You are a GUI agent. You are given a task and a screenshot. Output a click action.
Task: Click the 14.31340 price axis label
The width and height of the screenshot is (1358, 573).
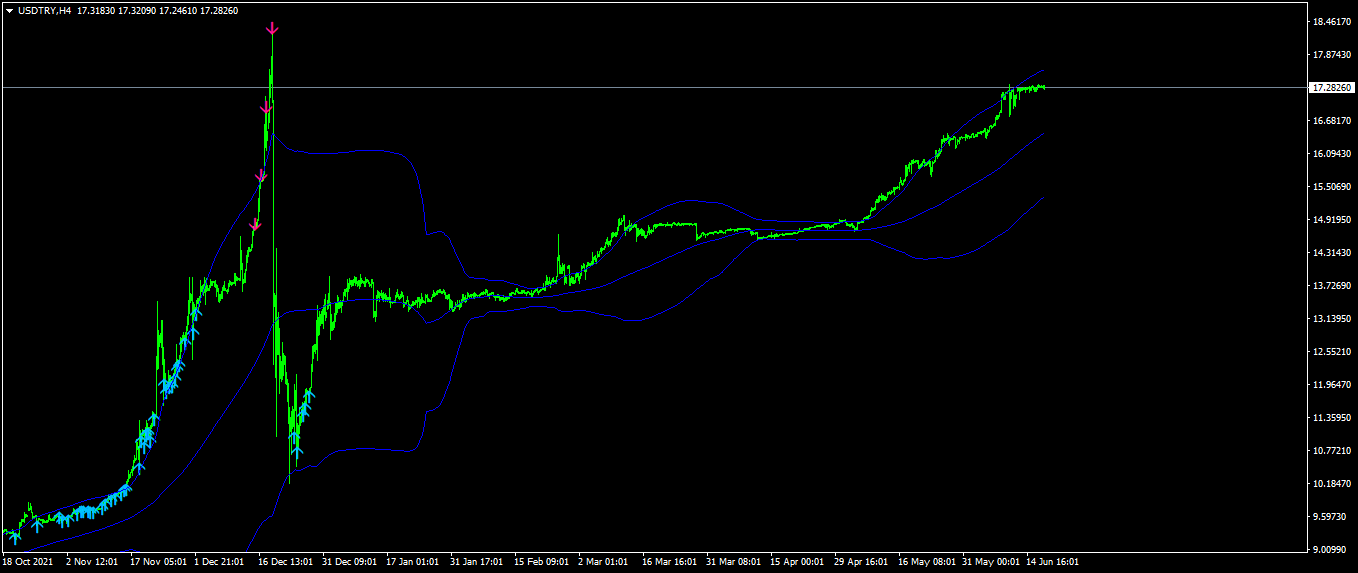click(1333, 253)
